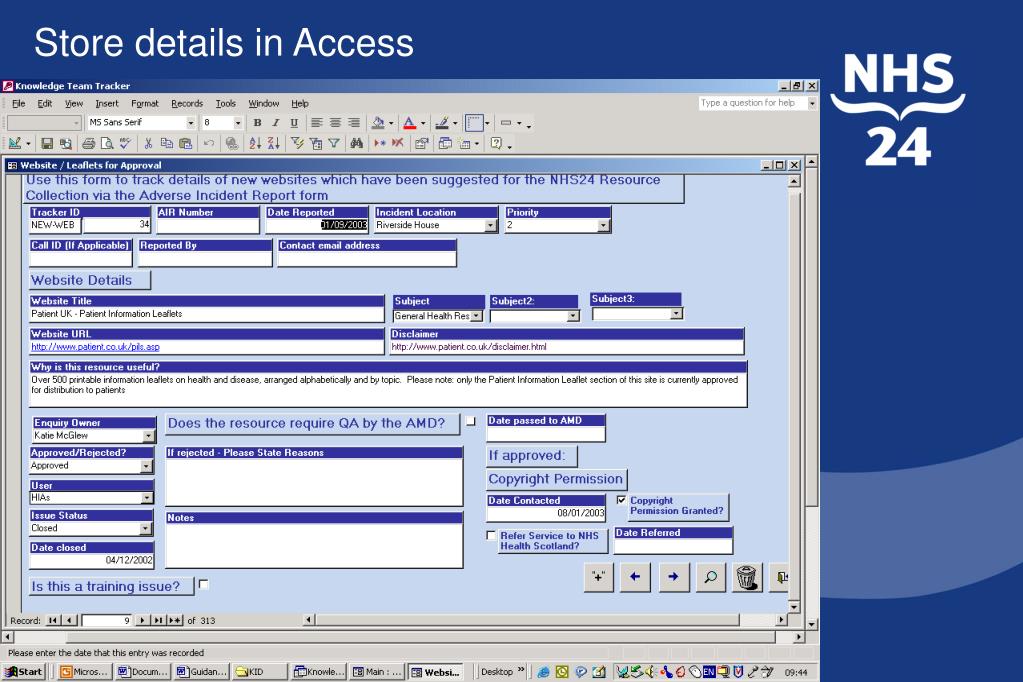Run the Spelling check tool
This screenshot has height=682, width=1023.
[125, 144]
